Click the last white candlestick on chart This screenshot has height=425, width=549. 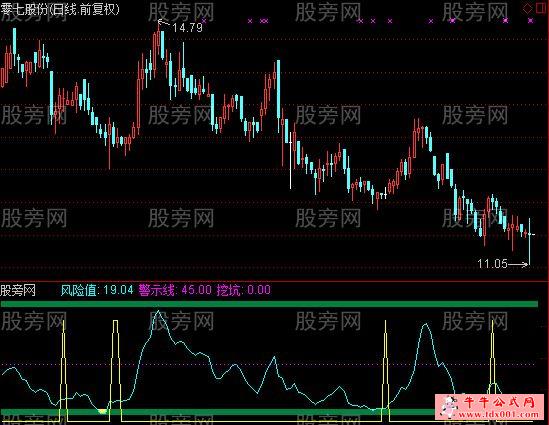(x=529, y=241)
